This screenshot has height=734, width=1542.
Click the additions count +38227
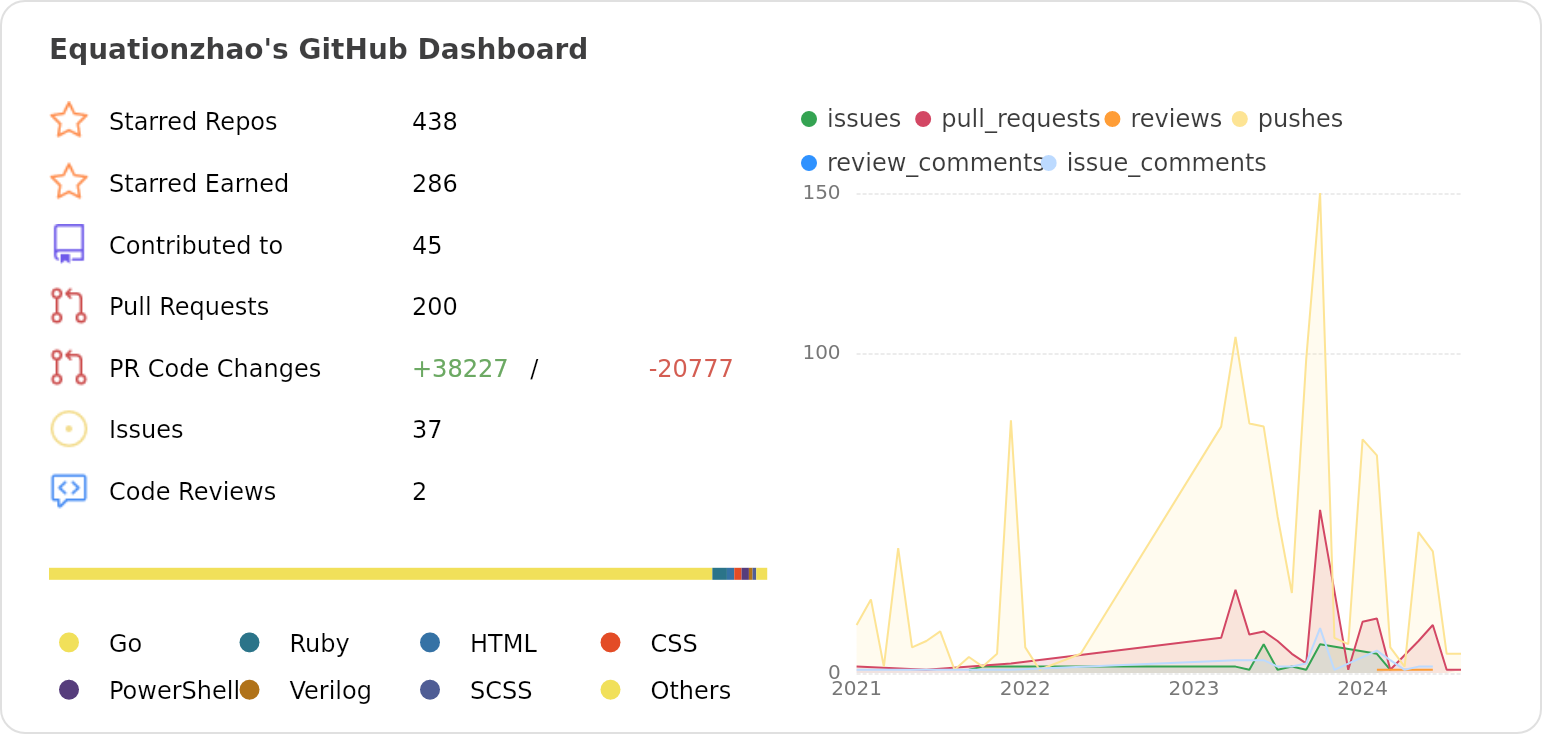(x=460, y=369)
